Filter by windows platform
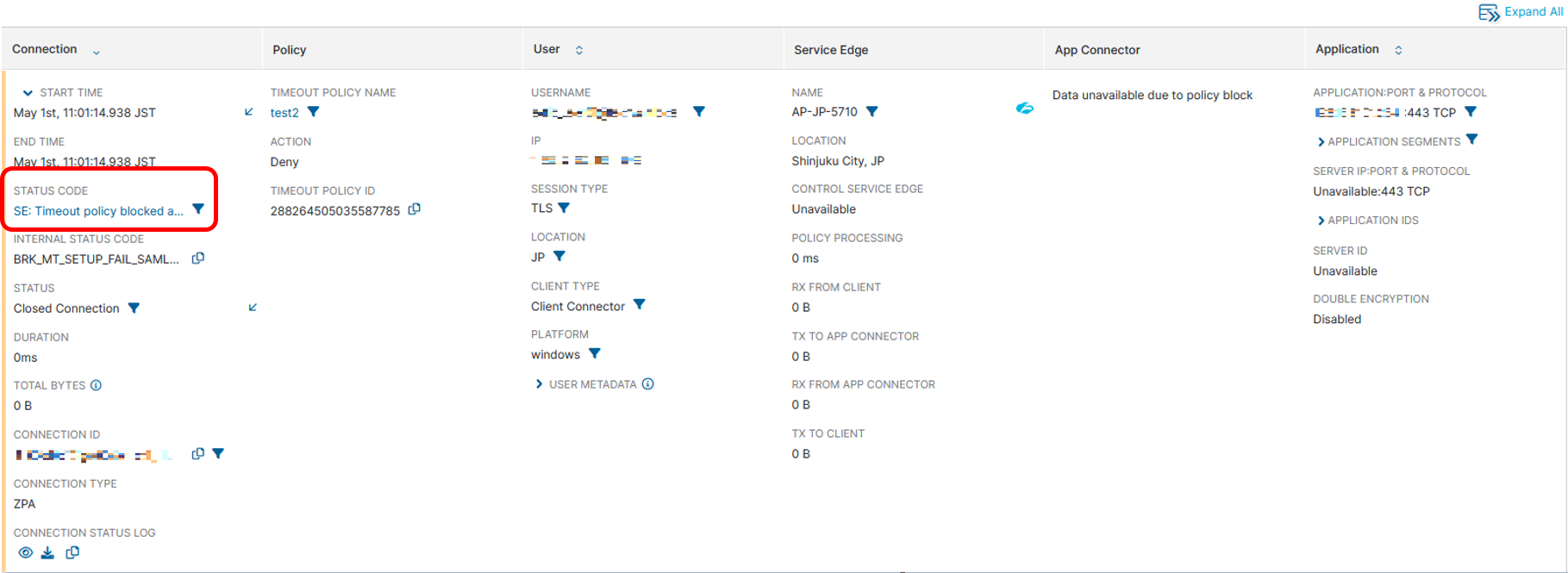The height and width of the screenshot is (573, 1568). [595, 354]
